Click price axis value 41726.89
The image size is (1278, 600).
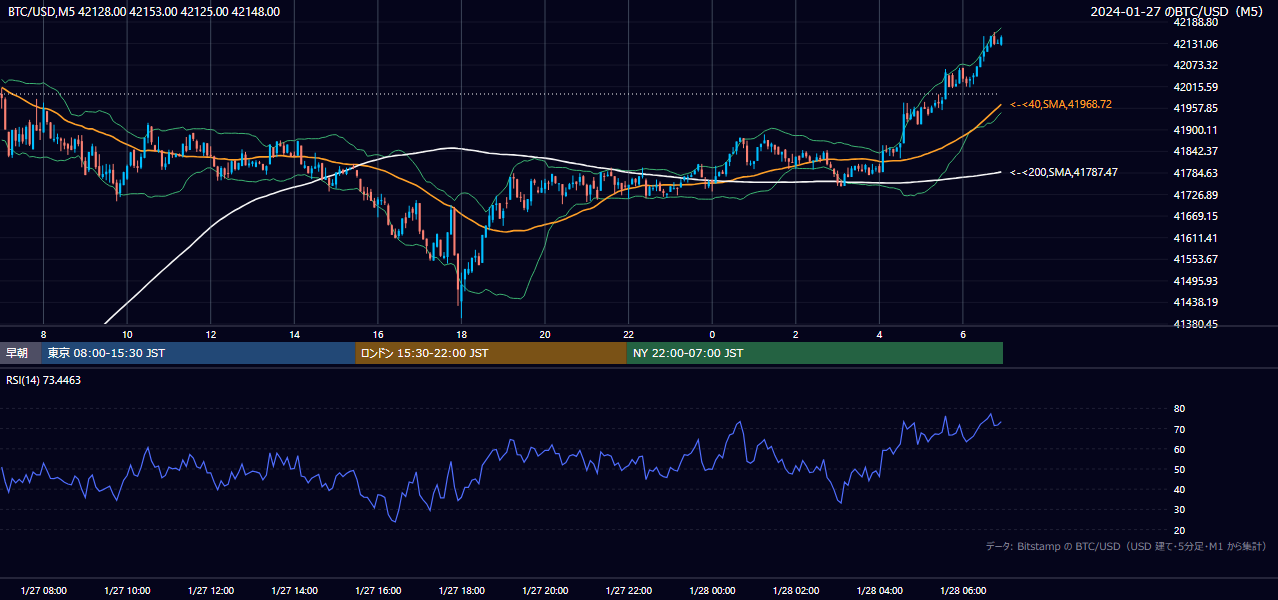[1195, 195]
